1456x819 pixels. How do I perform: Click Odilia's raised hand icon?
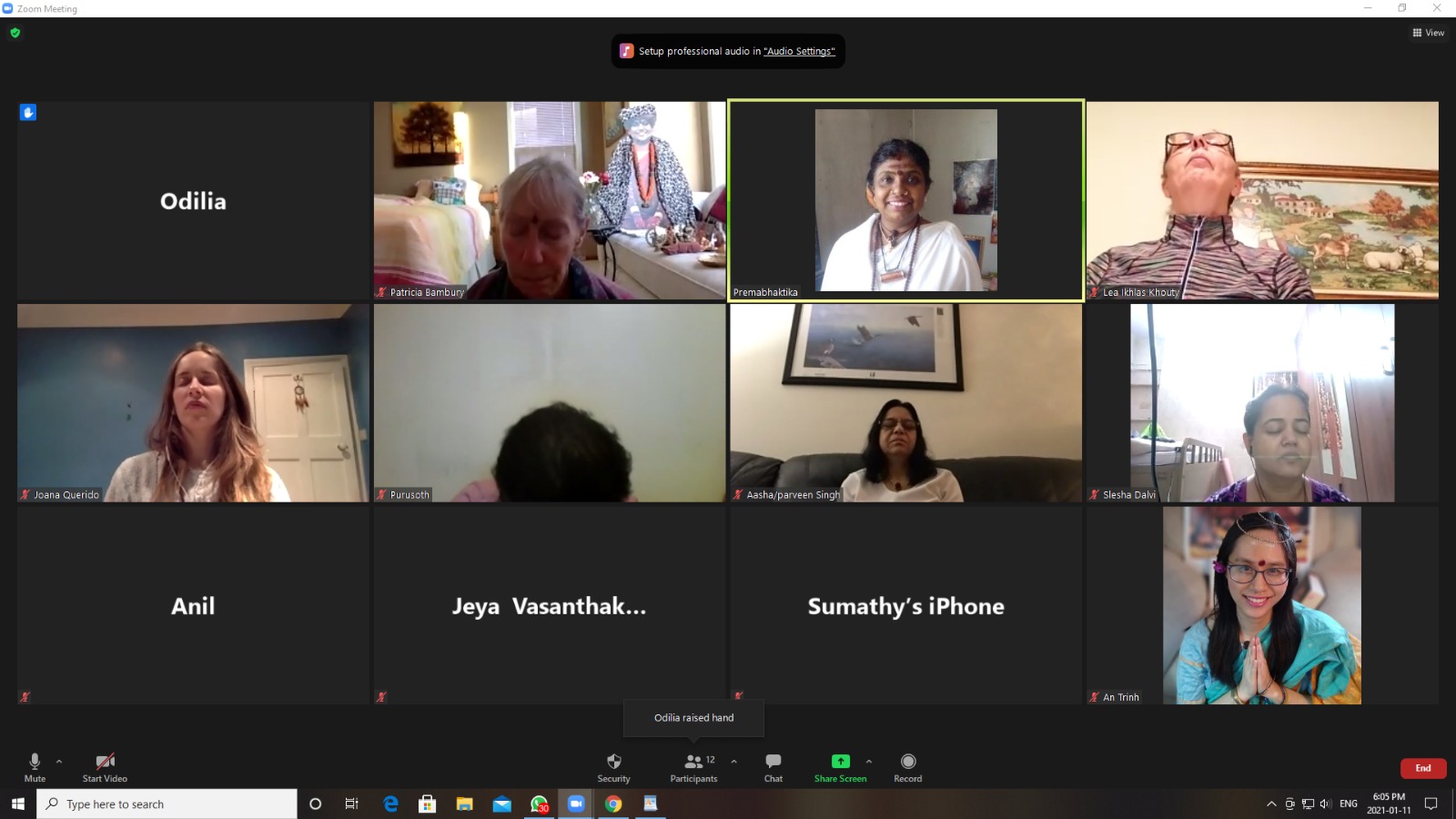[28, 113]
